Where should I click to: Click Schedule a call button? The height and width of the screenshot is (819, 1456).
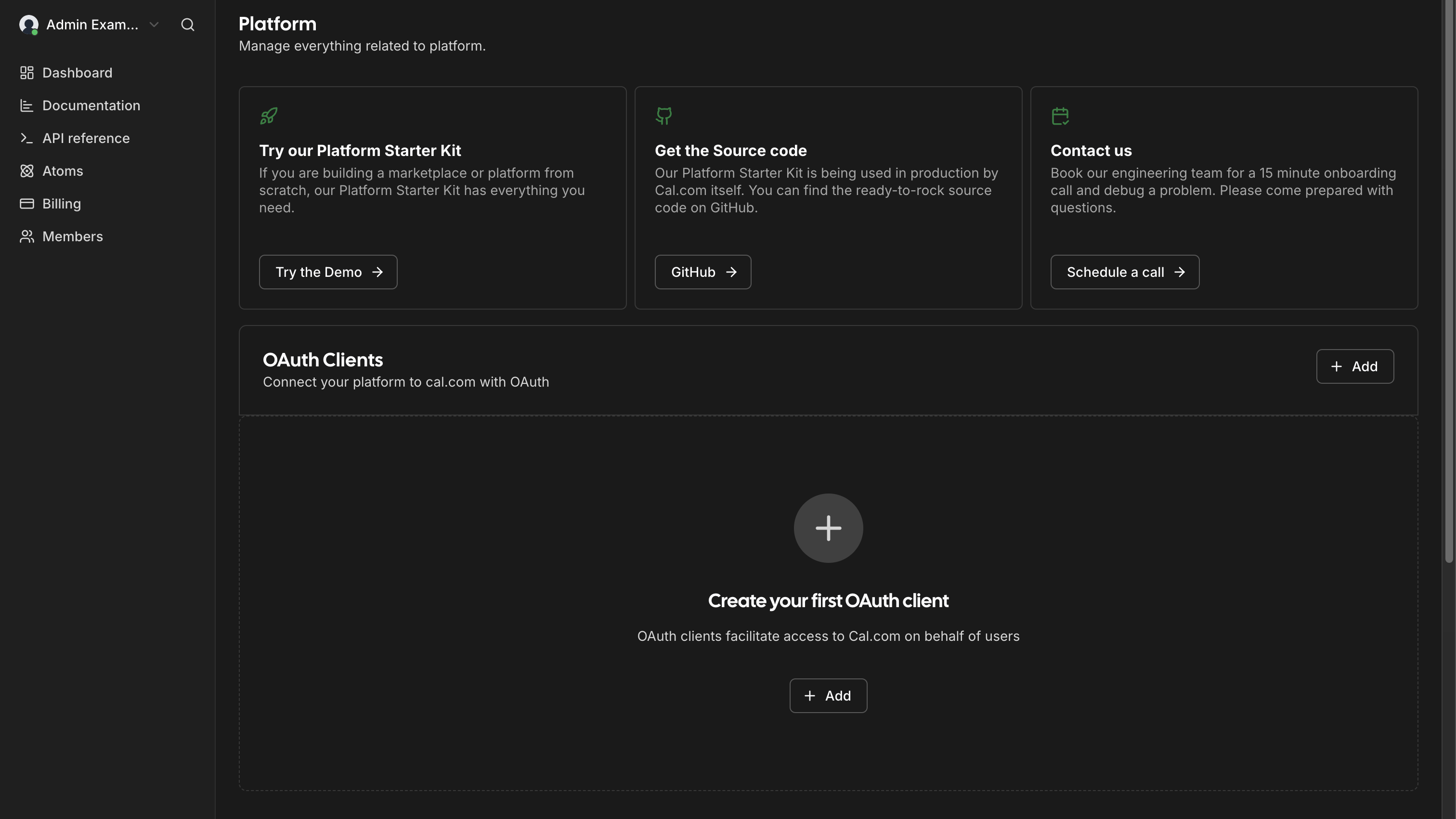[x=1124, y=273]
